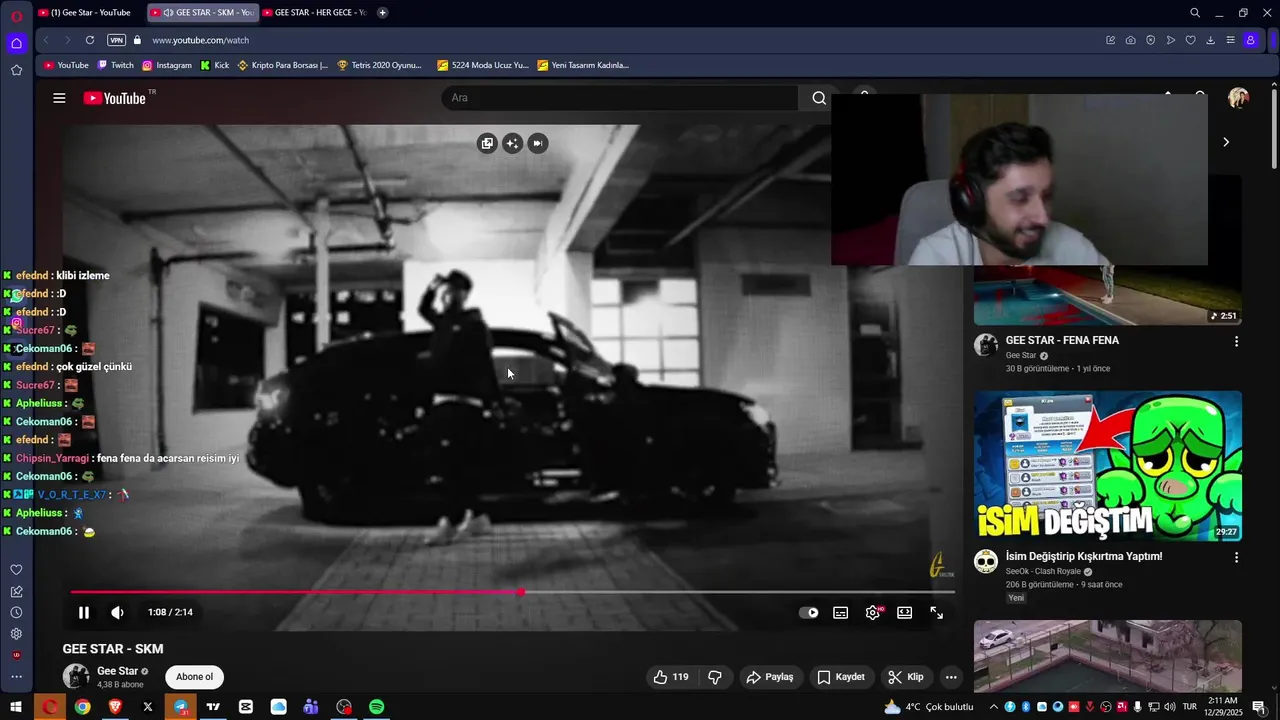Switch to theater mode
Screen dimensions: 1280x720
[x=905, y=613]
